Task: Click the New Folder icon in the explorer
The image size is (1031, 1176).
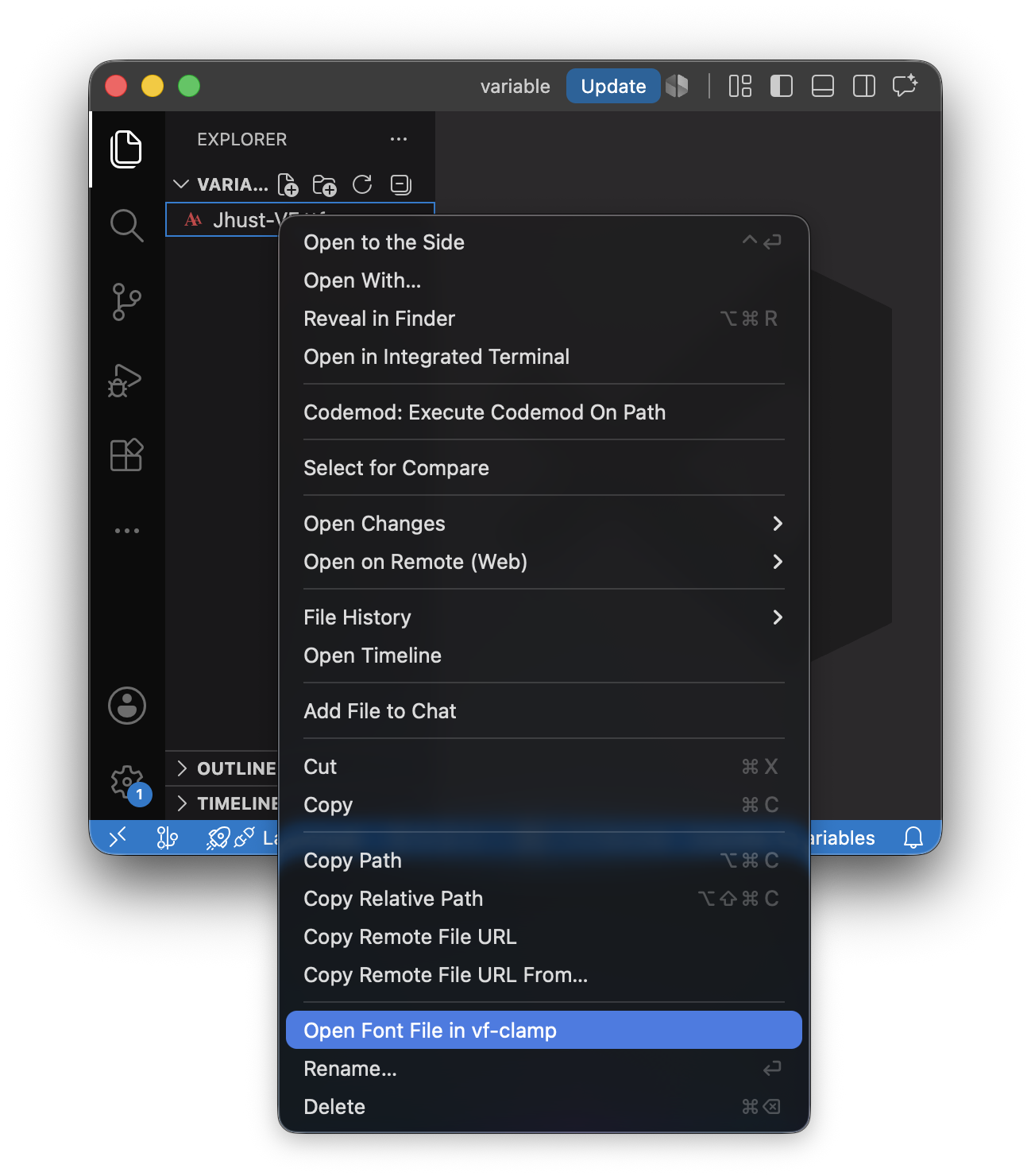Action: (324, 185)
